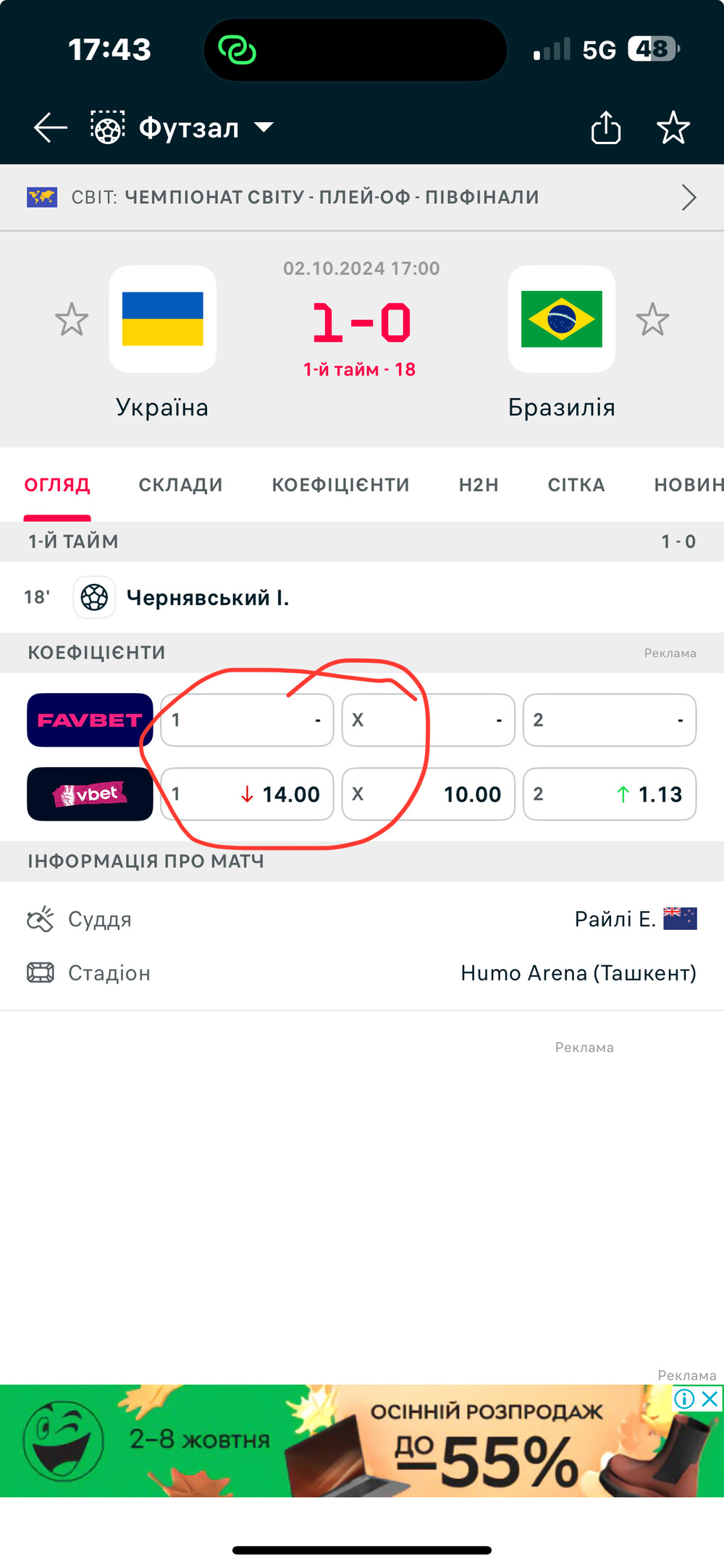Select vbet odds 14.00 for outcome 1
This screenshot has width=724, height=1568.
click(247, 794)
